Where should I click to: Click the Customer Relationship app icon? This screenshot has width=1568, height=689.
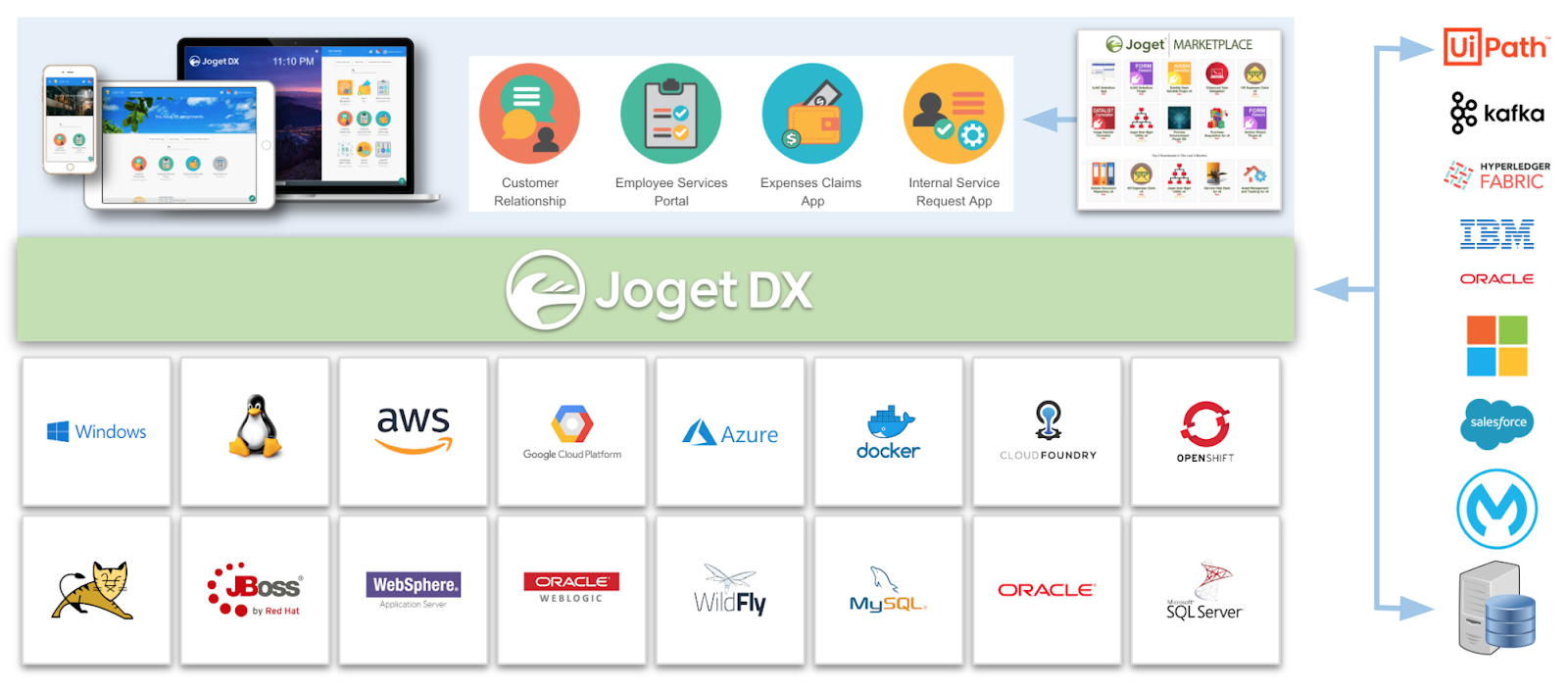click(529, 114)
